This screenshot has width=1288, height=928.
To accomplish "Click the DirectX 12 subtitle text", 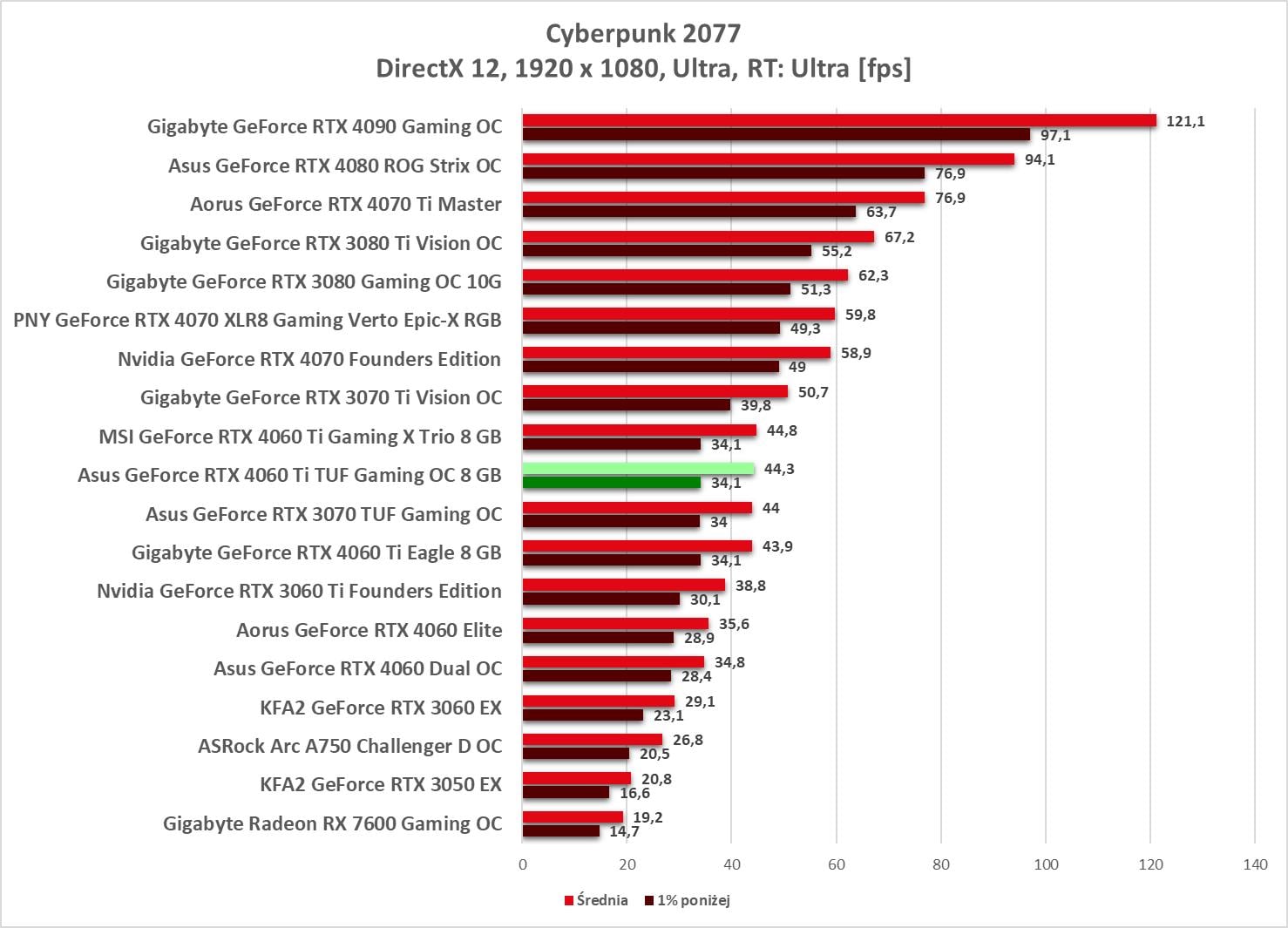I will click(643, 68).
